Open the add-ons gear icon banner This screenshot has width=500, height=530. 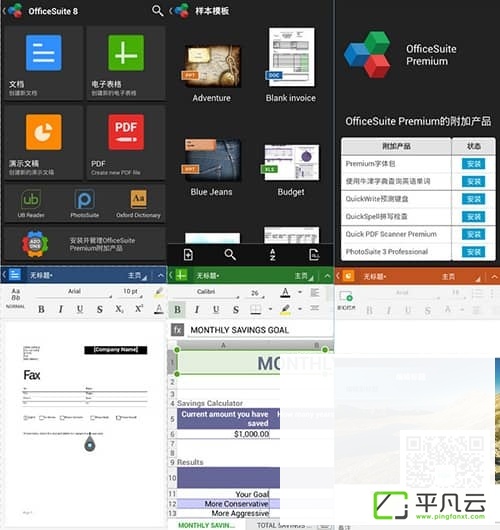[x=84, y=244]
